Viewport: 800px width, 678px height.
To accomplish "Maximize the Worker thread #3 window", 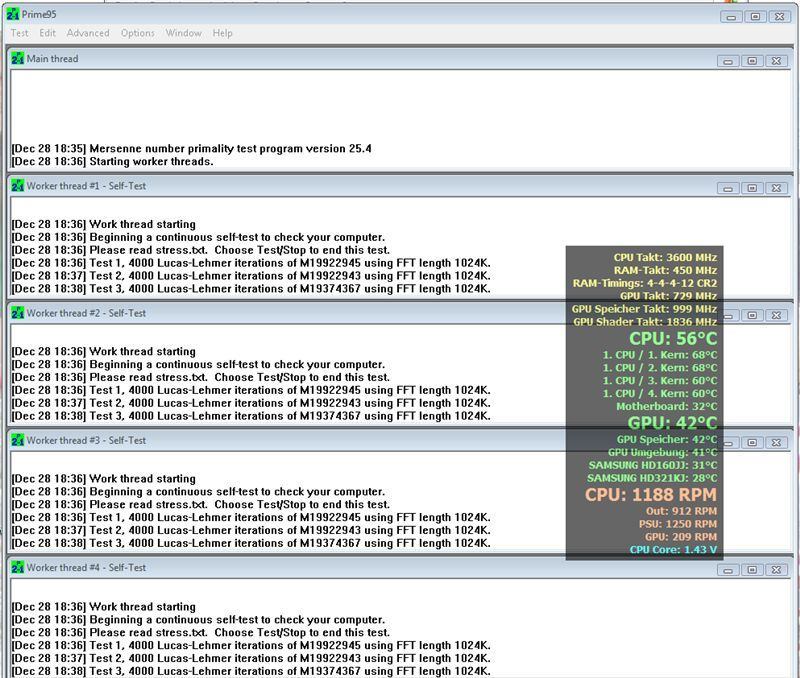I will click(x=752, y=442).
